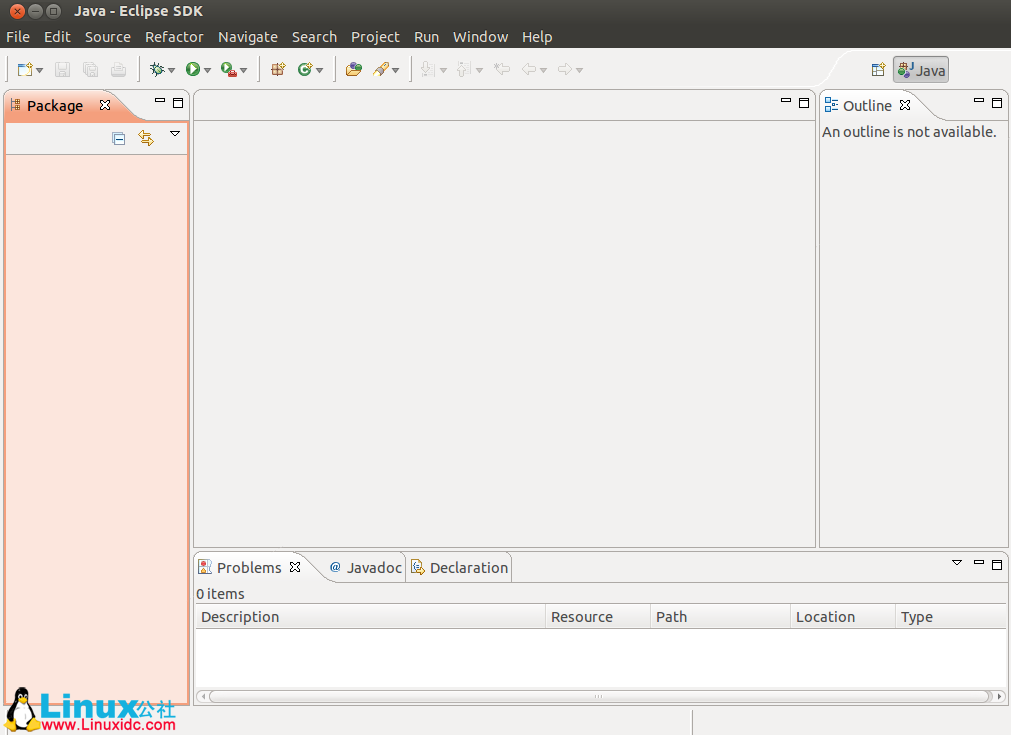Switch to the Declaration tab

tap(460, 567)
